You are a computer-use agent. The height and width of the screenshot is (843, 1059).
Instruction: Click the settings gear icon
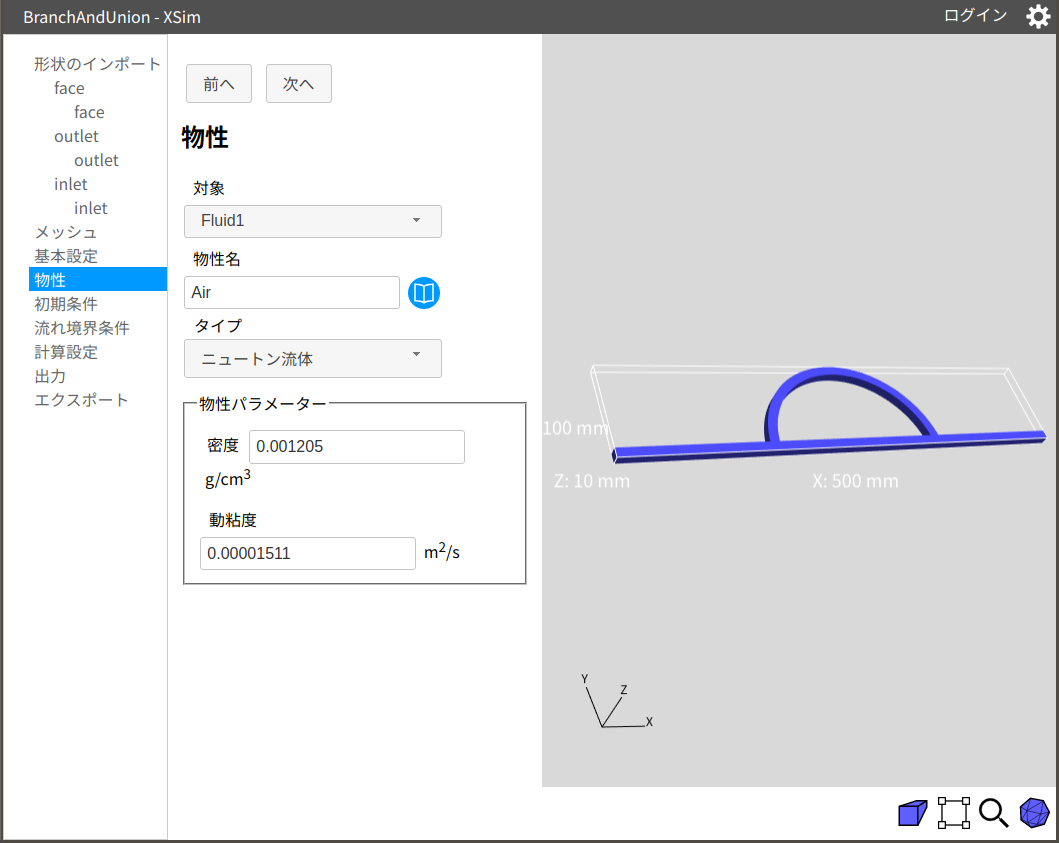(x=1038, y=17)
